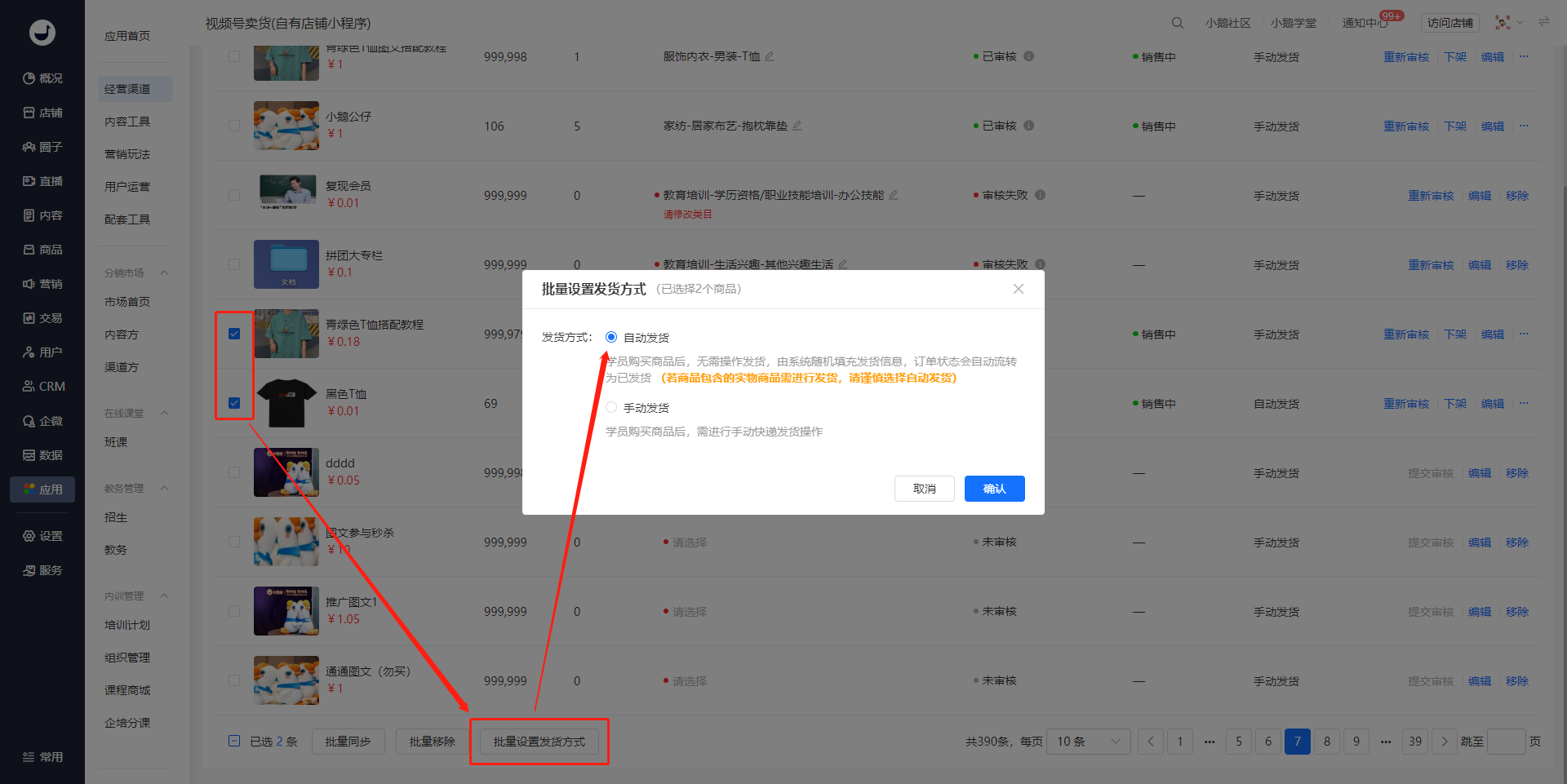Open the CRM sidebar item
1567x784 pixels.
coord(42,387)
